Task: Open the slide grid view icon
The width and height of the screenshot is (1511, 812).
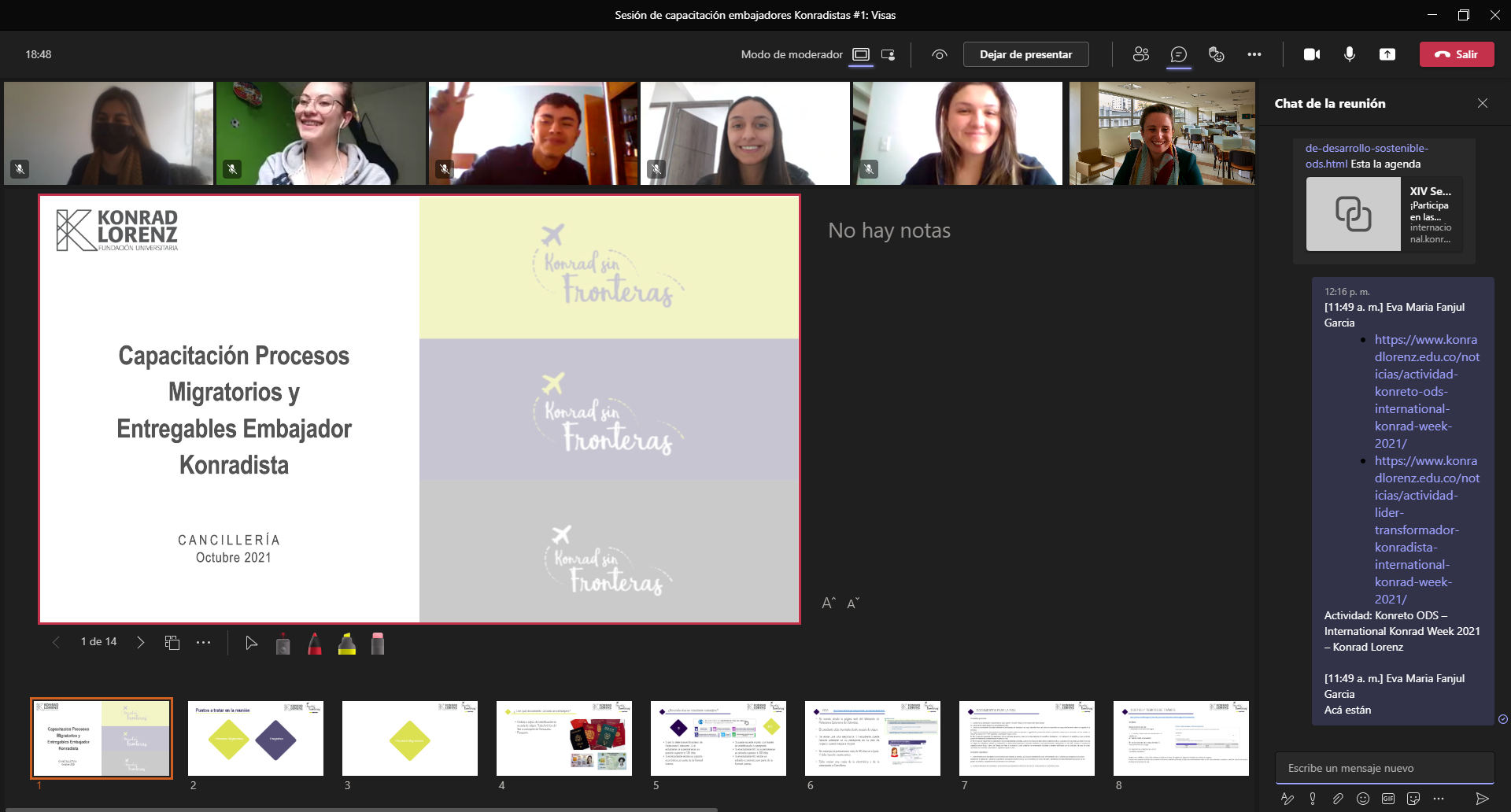Action: (x=172, y=642)
